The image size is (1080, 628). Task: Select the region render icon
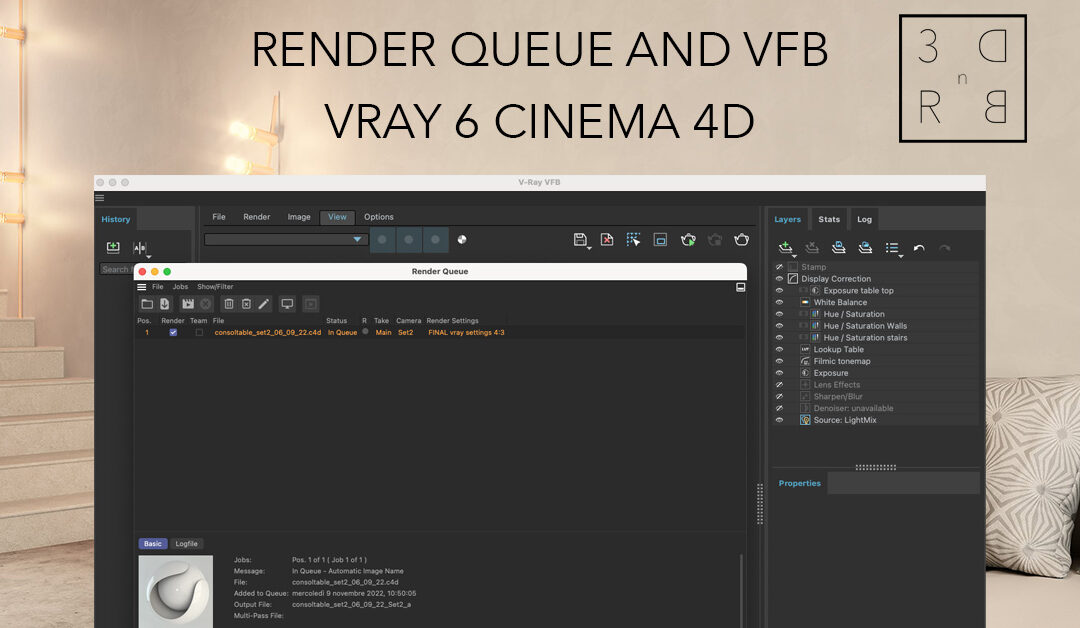tap(633, 239)
